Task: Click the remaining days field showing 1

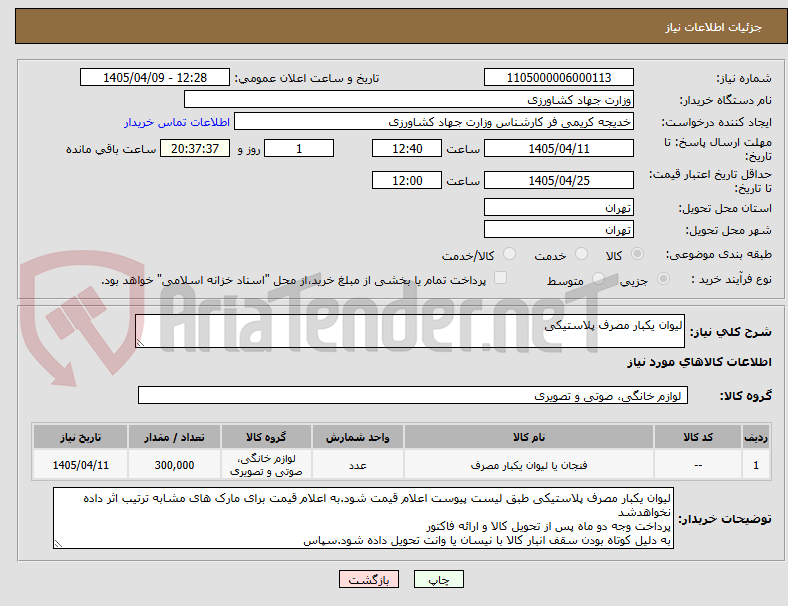Action: [x=299, y=148]
